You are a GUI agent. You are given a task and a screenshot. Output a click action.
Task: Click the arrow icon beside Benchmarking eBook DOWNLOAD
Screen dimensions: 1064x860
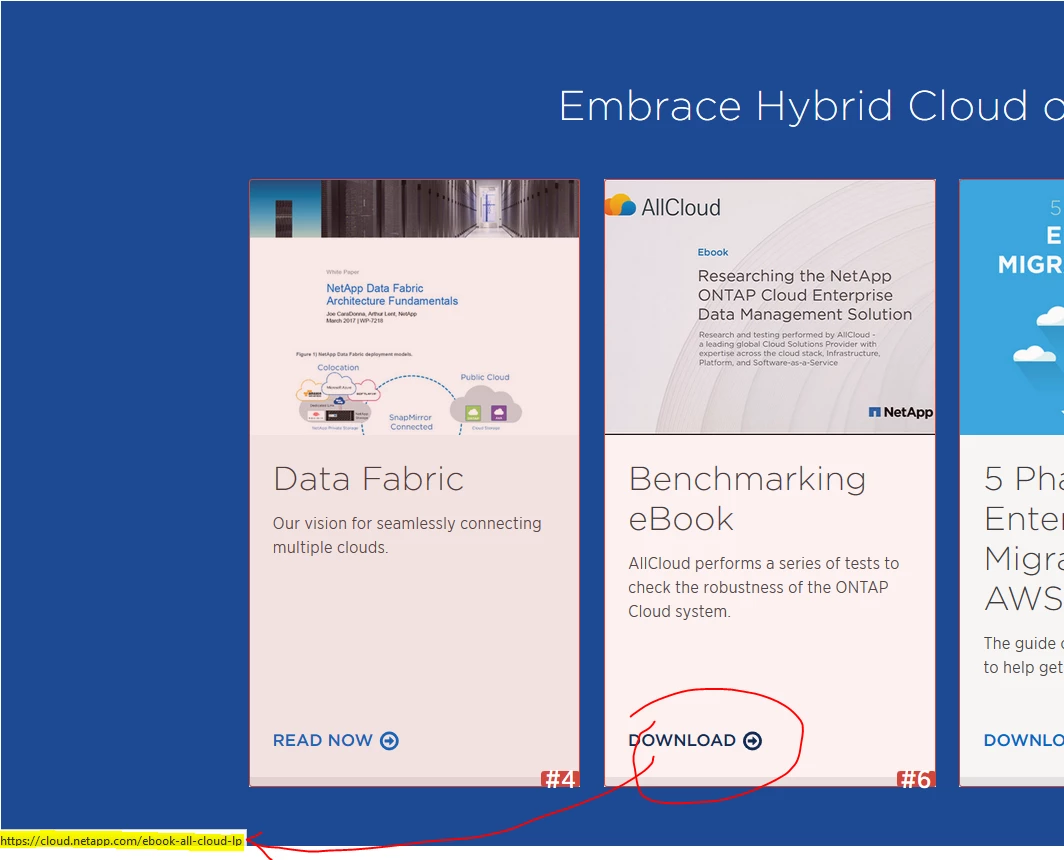pos(753,741)
